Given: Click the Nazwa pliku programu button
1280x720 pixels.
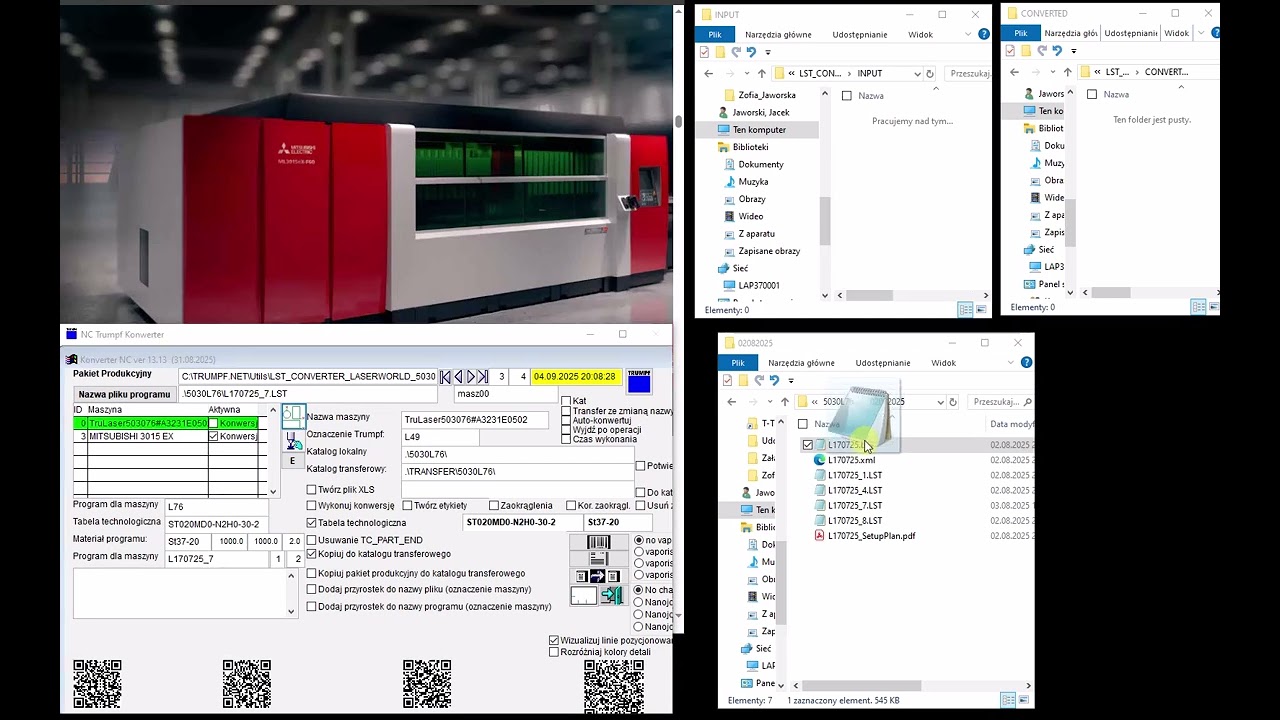Looking at the screenshot, I should tap(125, 394).
